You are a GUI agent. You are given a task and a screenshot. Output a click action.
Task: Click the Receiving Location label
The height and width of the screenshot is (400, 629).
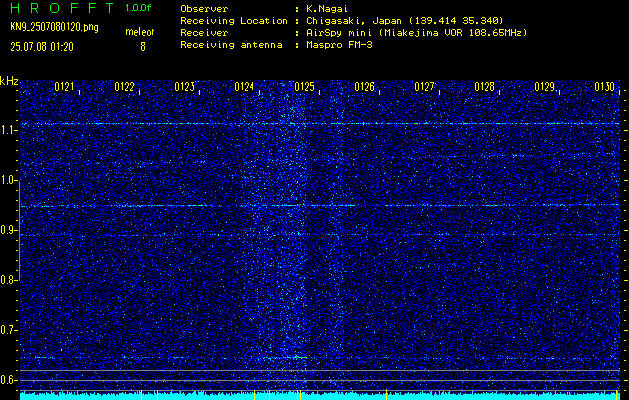click(x=234, y=20)
